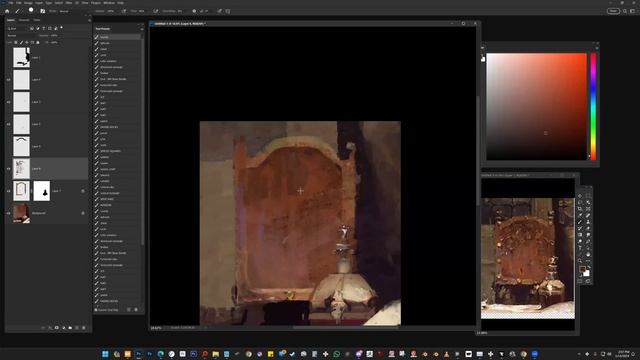
Task: Open the Smoothing value dropdown
Action: click(x=180, y=11)
